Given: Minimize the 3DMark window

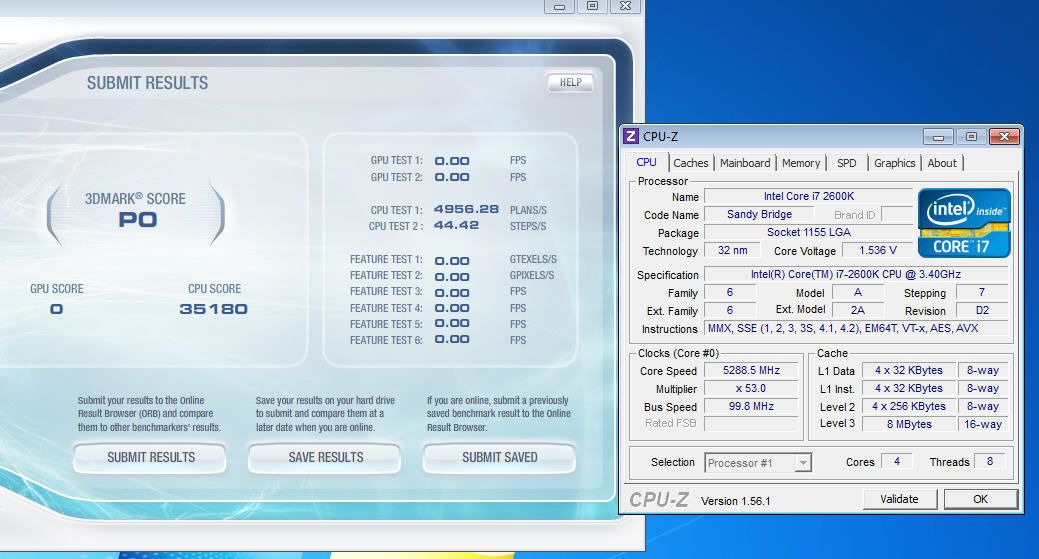Looking at the screenshot, I should click(x=559, y=6).
